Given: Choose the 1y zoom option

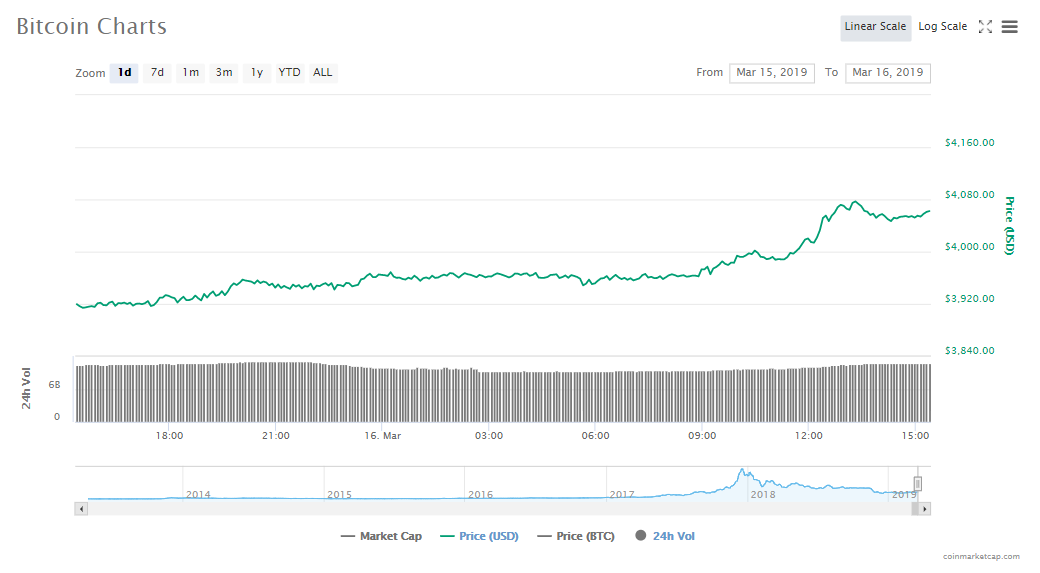Looking at the screenshot, I should [x=257, y=73].
